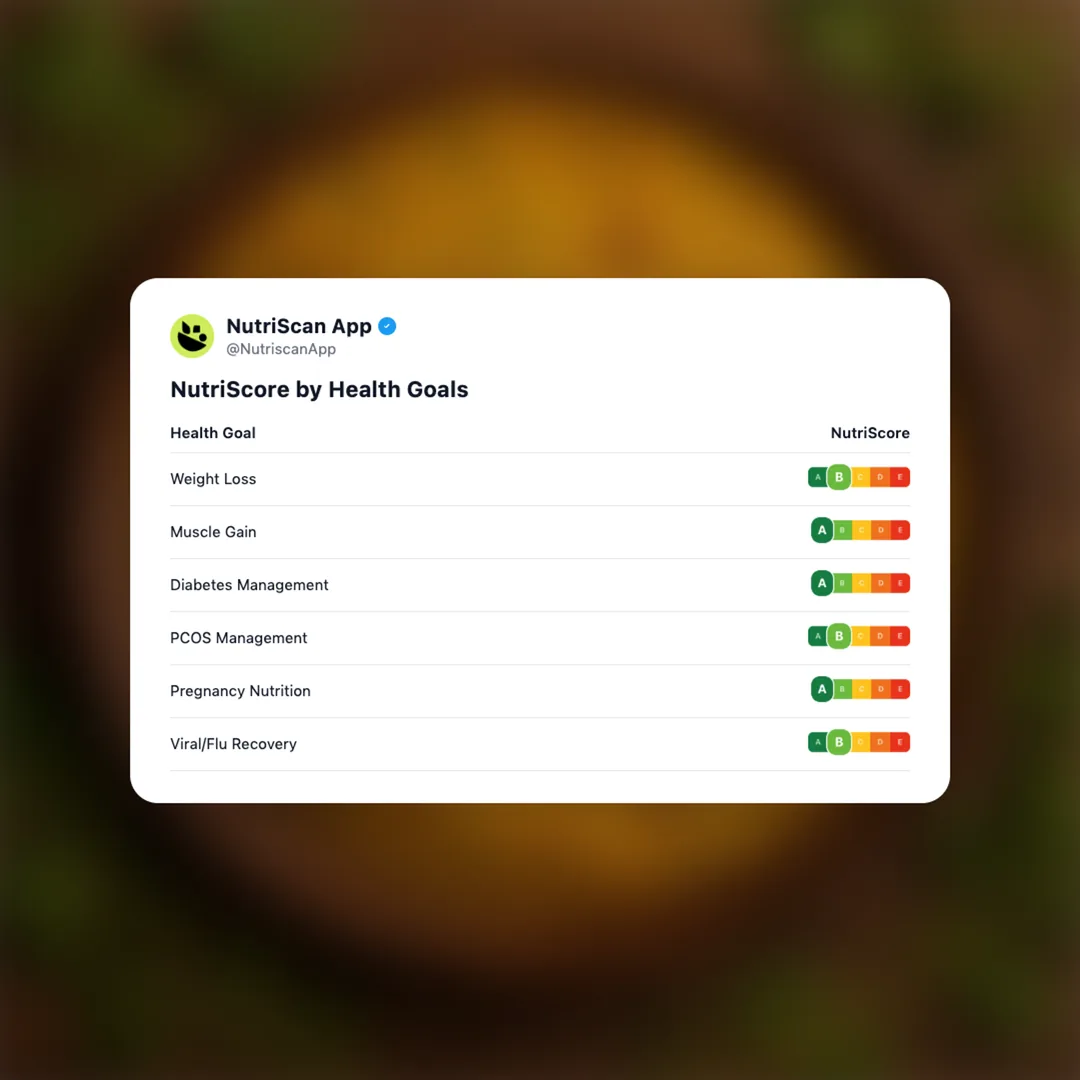Select the Diabetes Management row label
1080x1080 pixels.
pyautogui.click(x=249, y=585)
